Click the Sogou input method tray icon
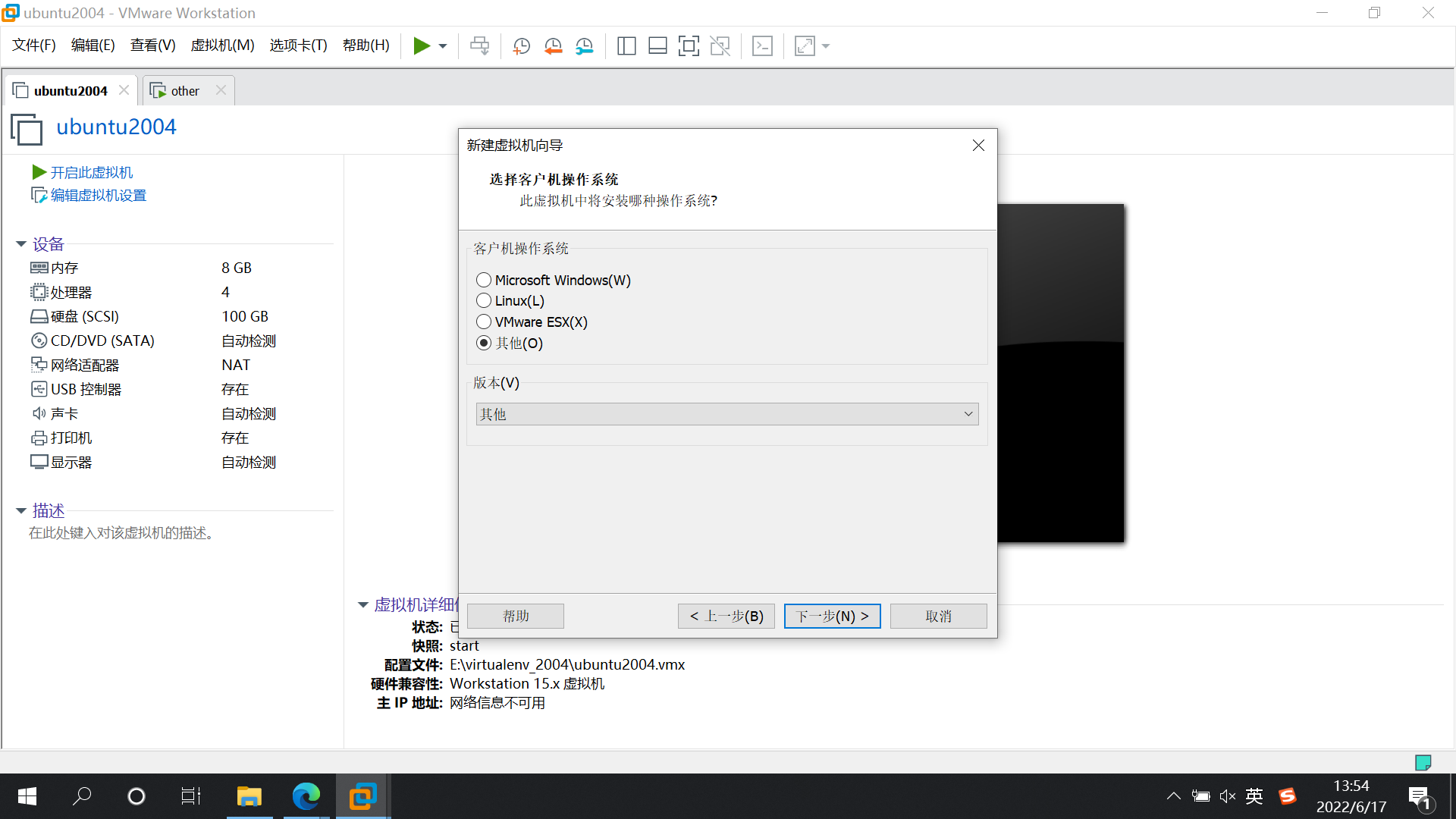1456x819 pixels. (1288, 796)
